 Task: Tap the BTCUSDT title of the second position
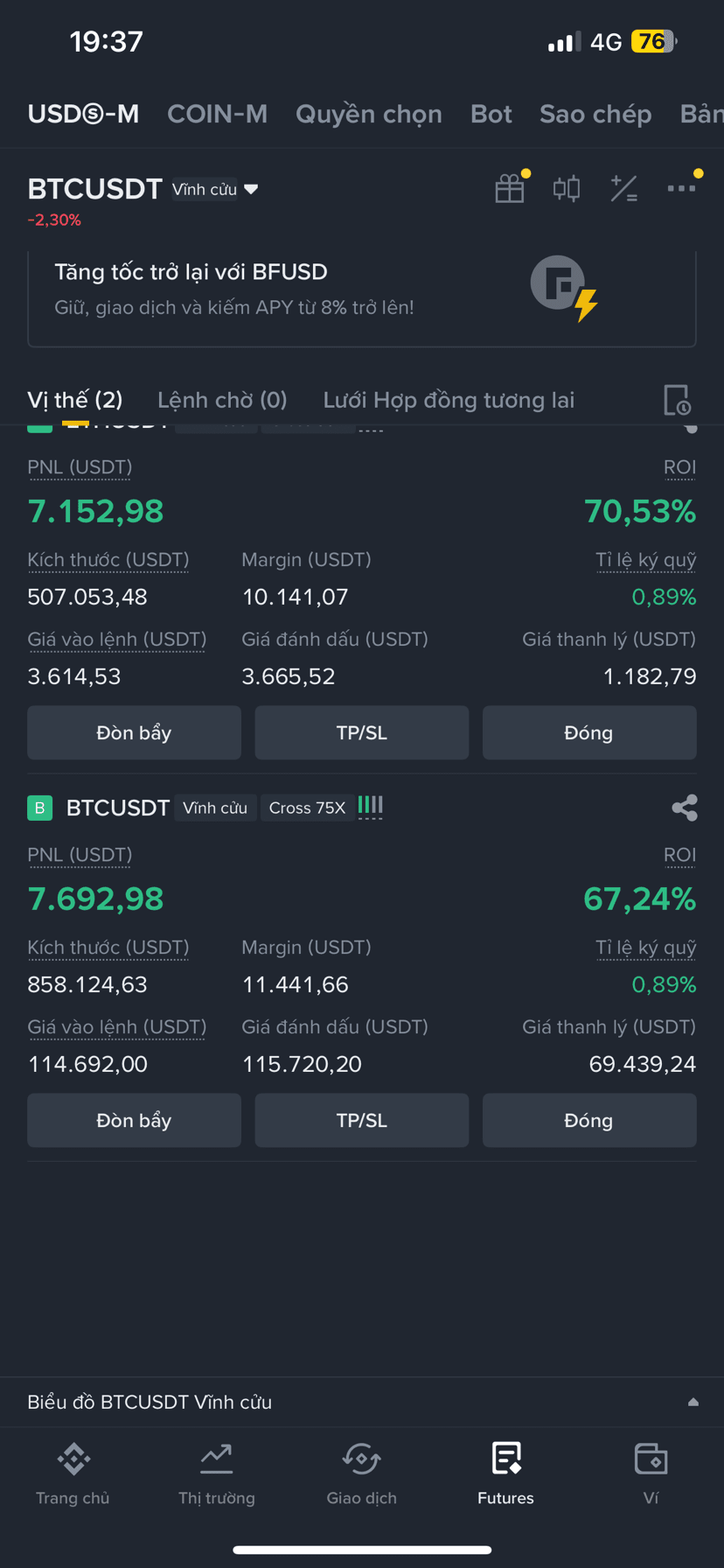click(118, 808)
